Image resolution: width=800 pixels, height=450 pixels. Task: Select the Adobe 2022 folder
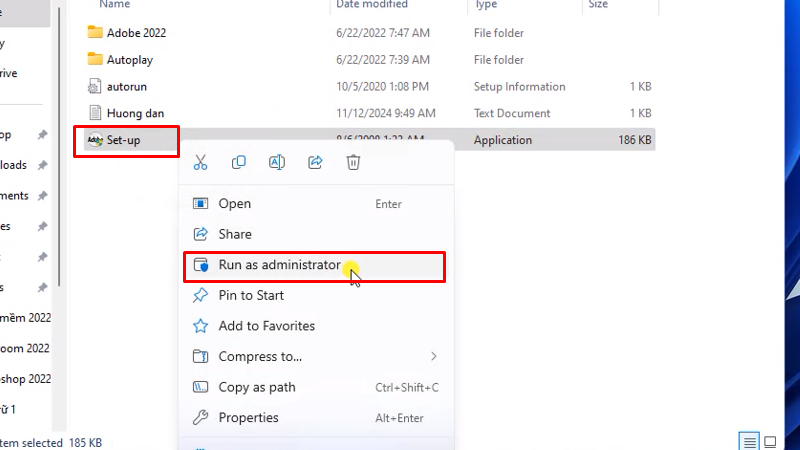tap(136, 32)
